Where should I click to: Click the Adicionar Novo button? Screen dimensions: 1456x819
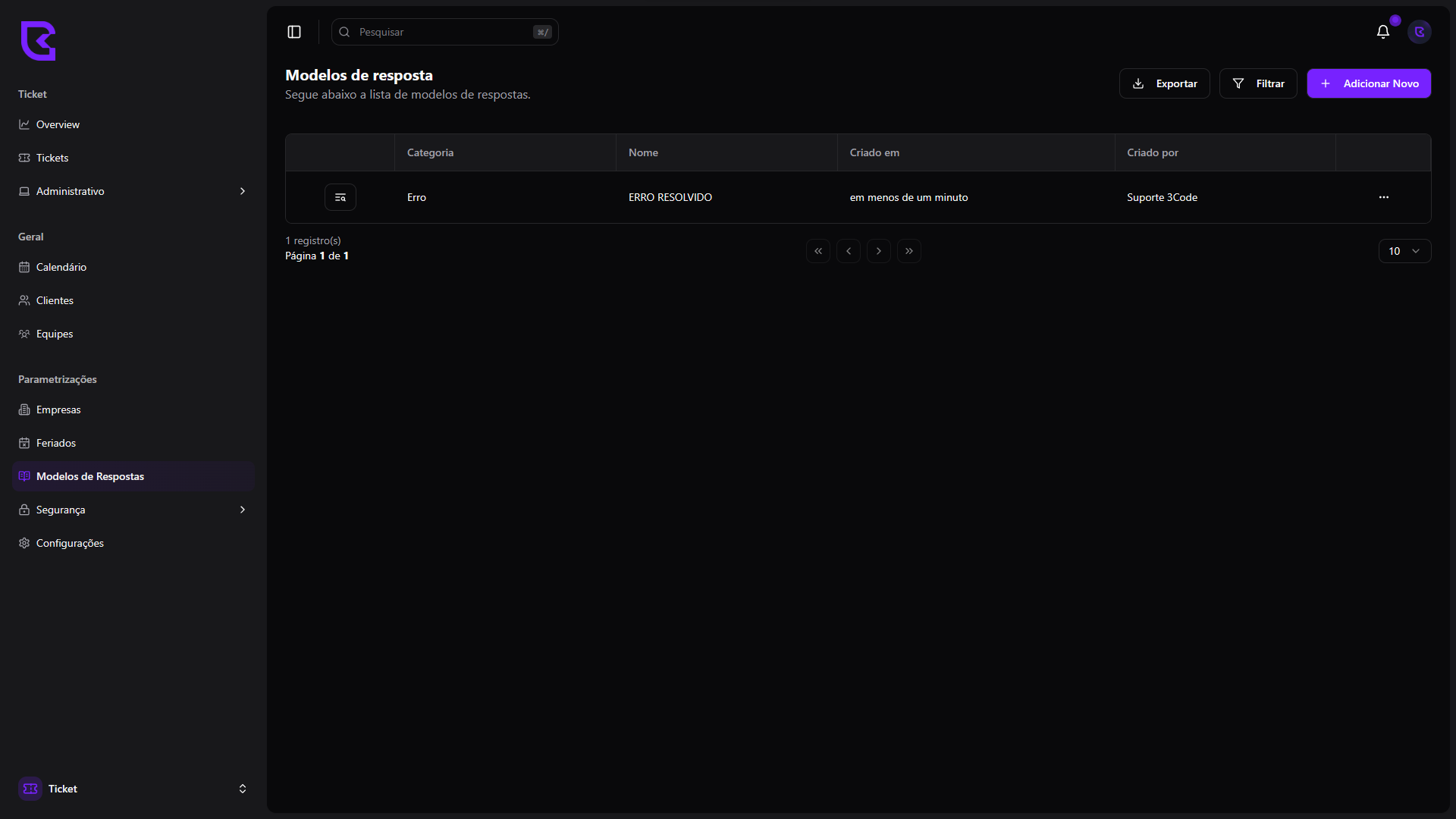(x=1369, y=83)
